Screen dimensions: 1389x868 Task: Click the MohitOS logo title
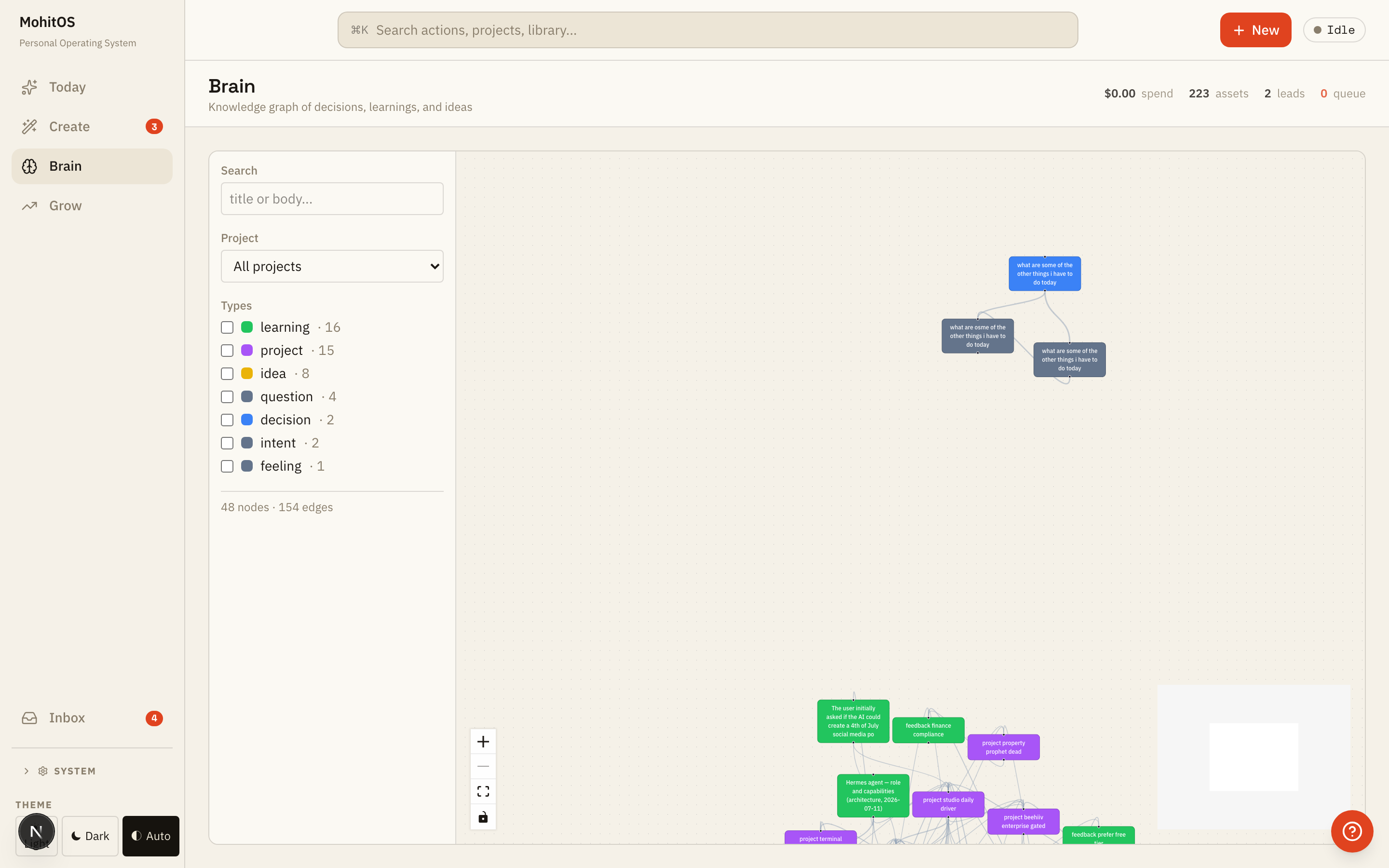point(47,22)
